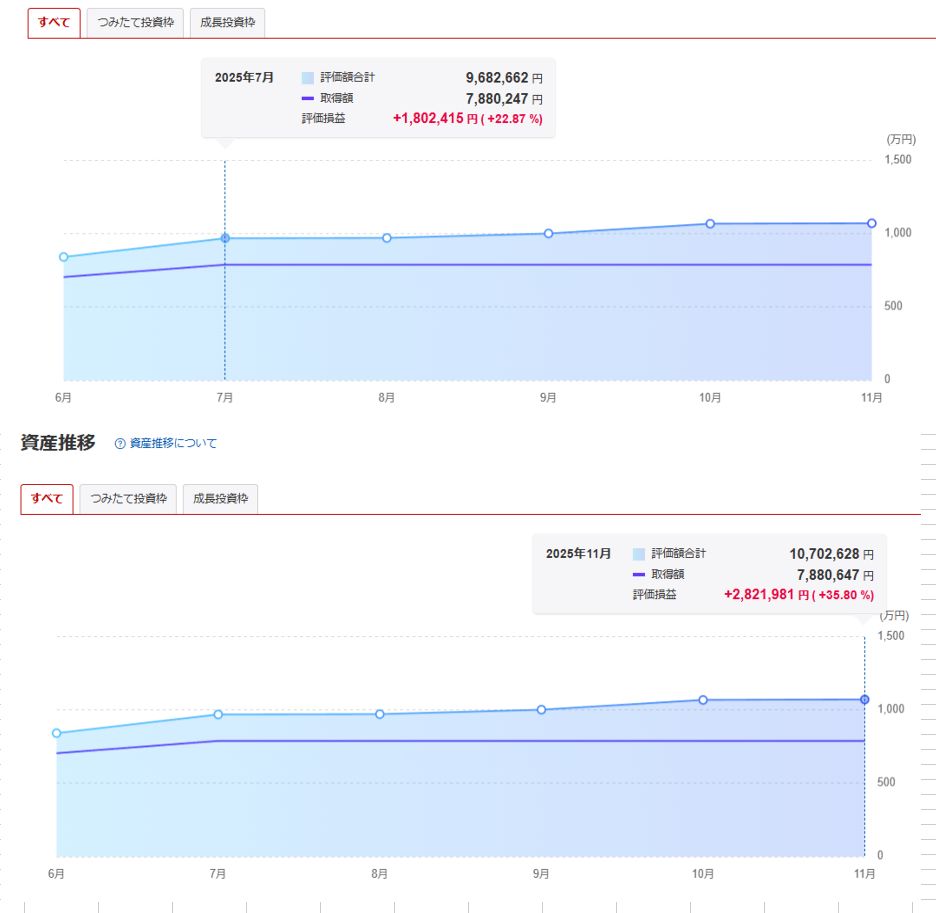Click the highlighted 7月 data point in upper chart
The height and width of the screenshot is (913, 936).
(x=225, y=238)
